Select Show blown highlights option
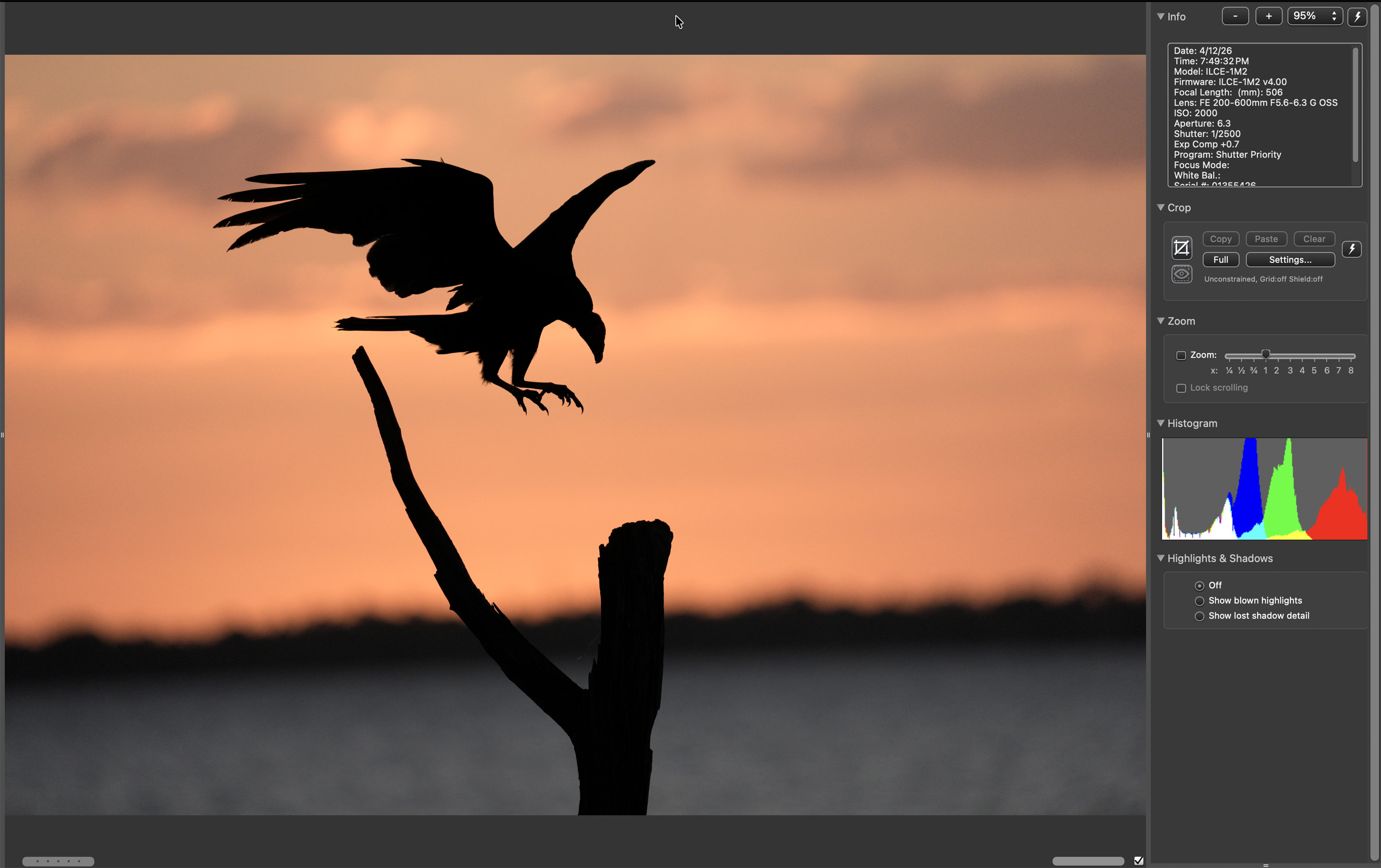 click(x=1199, y=601)
